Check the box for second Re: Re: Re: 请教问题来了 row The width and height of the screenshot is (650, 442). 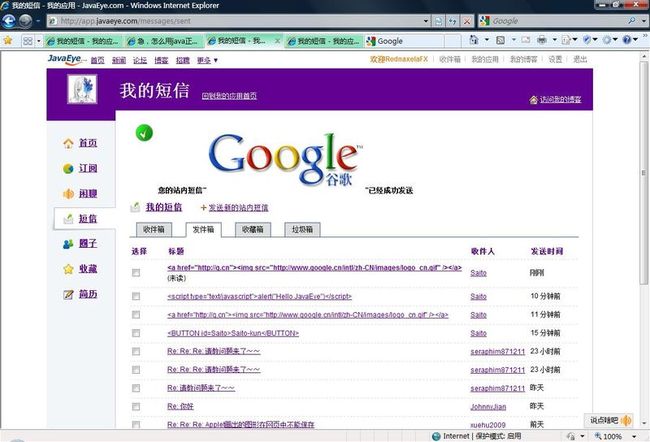(x=136, y=369)
